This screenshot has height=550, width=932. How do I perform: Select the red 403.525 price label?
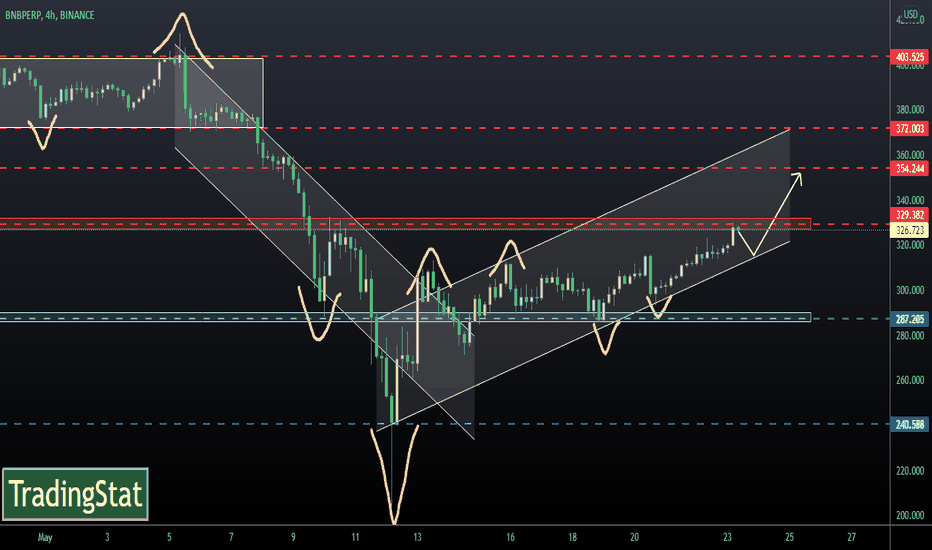(909, 57)
